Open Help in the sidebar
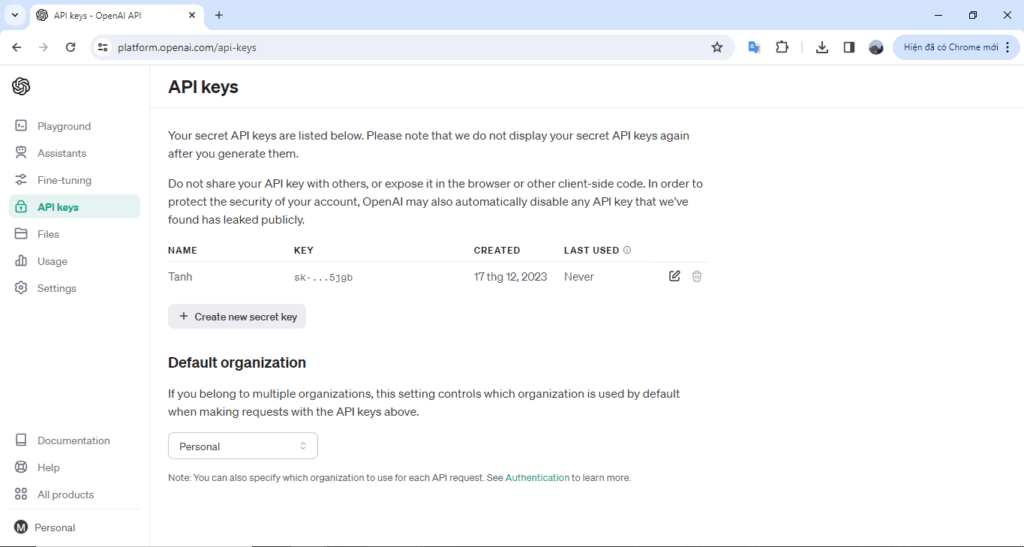 (48, 467)
